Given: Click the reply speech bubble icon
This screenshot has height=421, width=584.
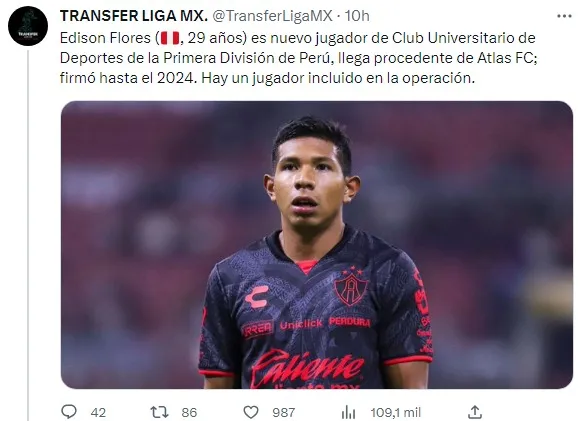Looking at the screenshot, I should pos(69,412).
